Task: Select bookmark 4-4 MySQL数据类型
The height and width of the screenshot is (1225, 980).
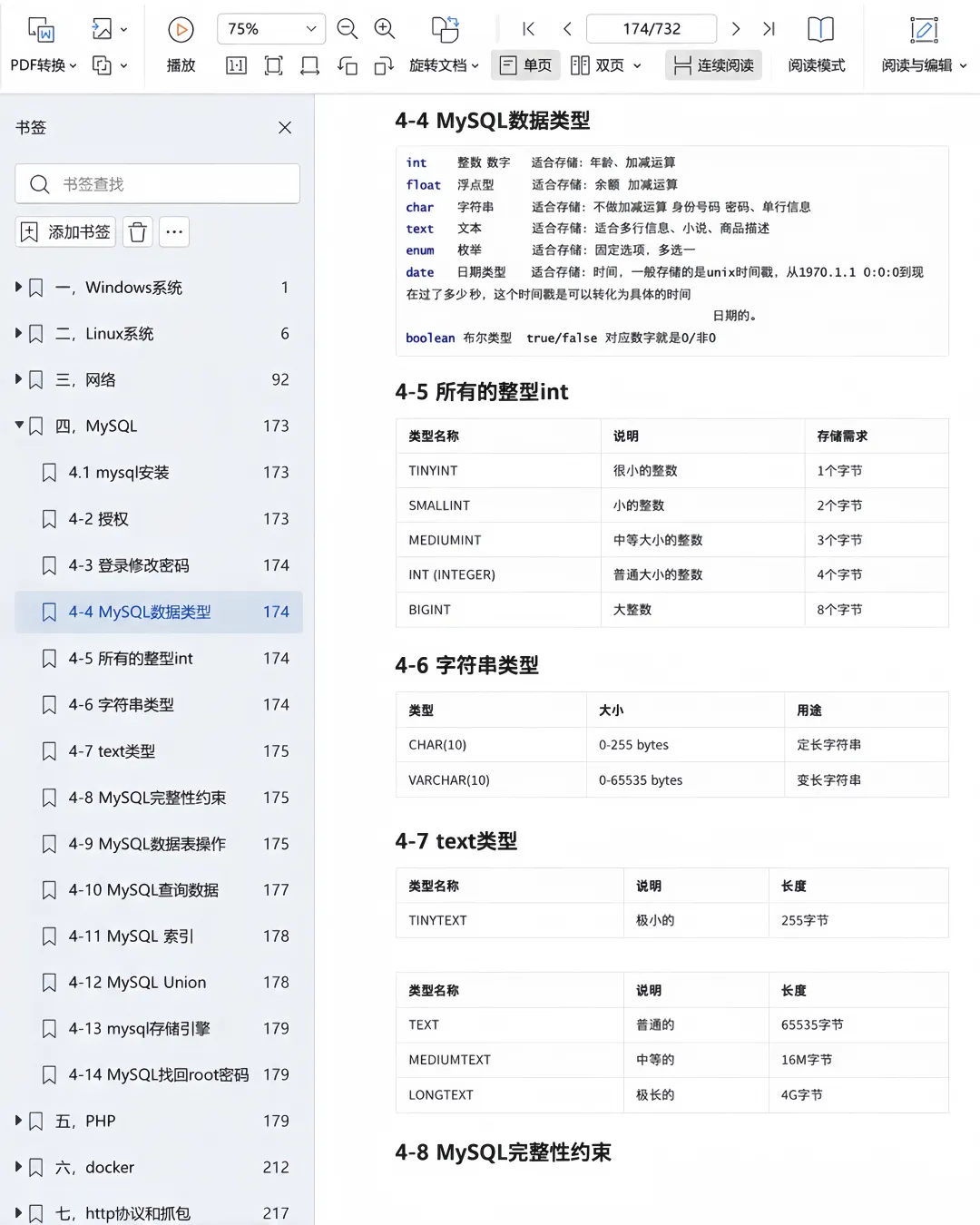Action: (159, 612)
